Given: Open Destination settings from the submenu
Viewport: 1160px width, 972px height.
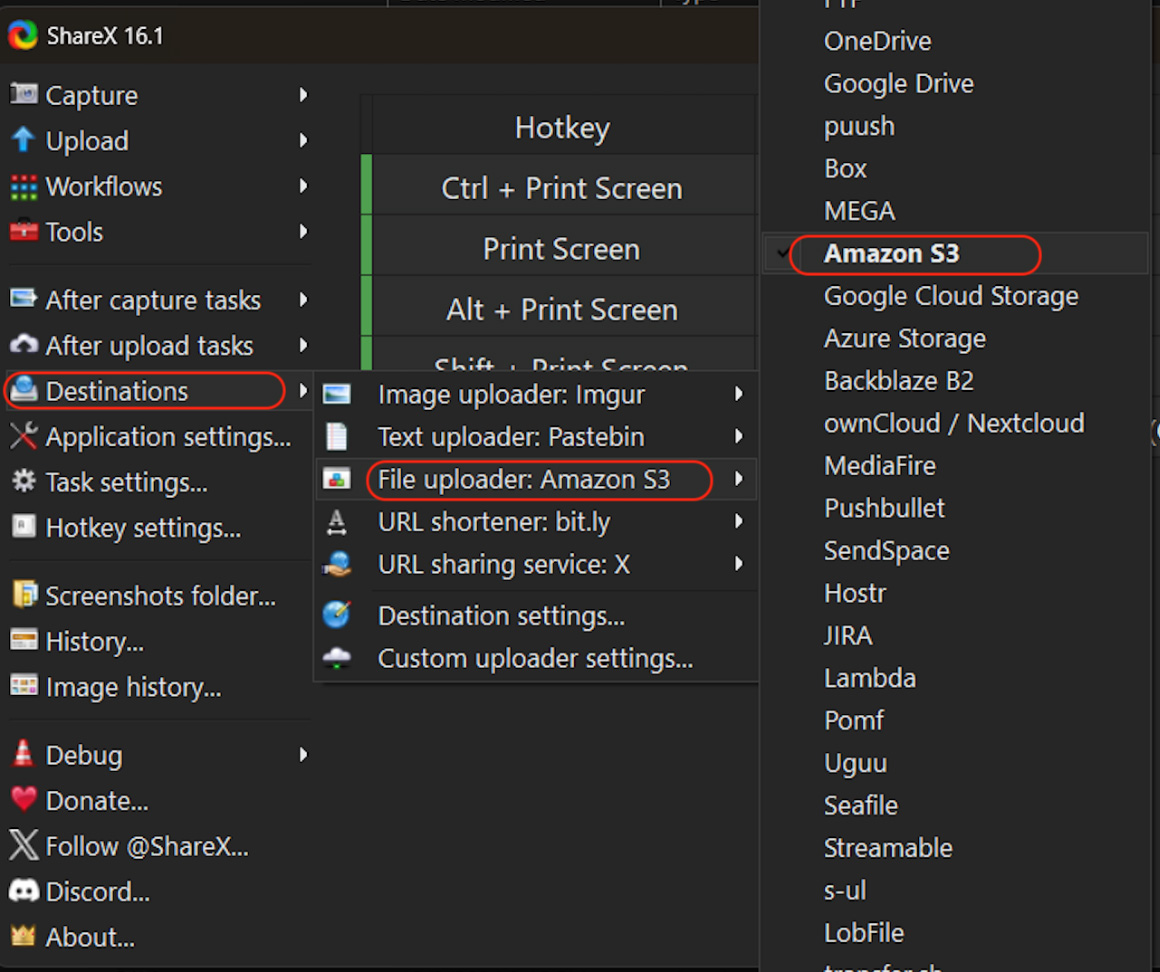Looking at the screenshot, I should coord(501,616).
